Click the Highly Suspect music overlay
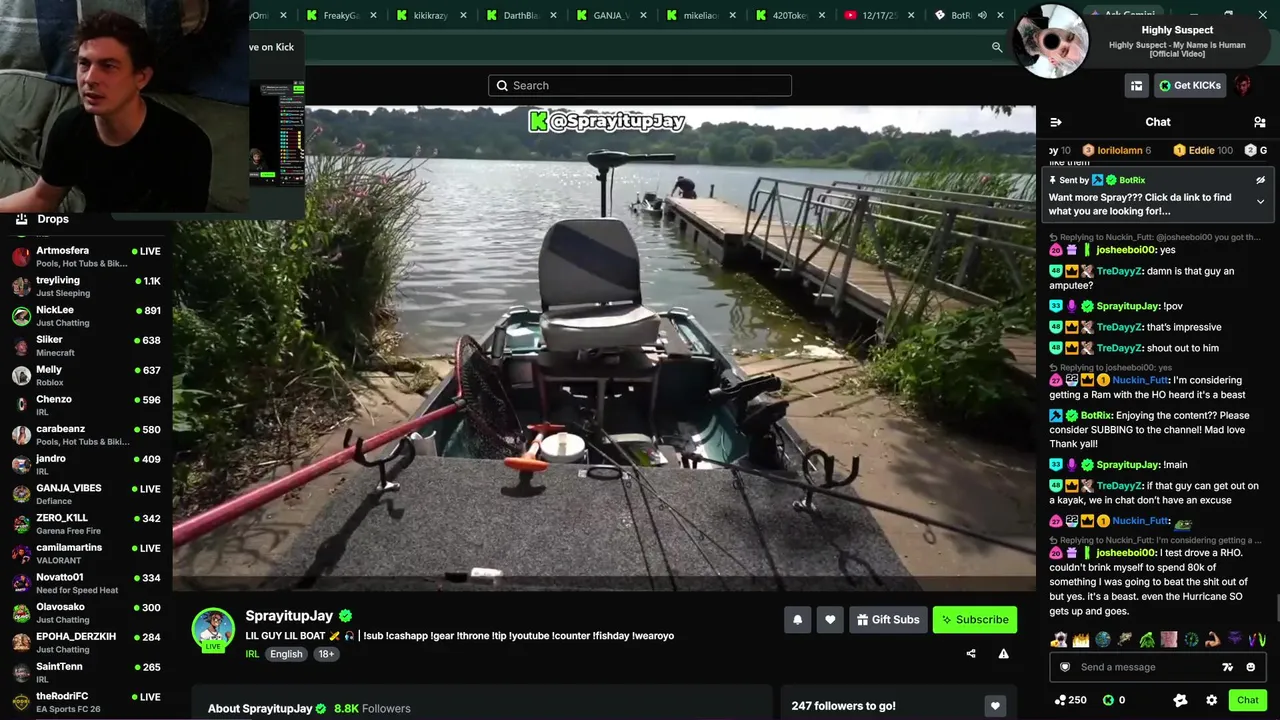Screen dimensions: 1280x720 (1143, 42)
